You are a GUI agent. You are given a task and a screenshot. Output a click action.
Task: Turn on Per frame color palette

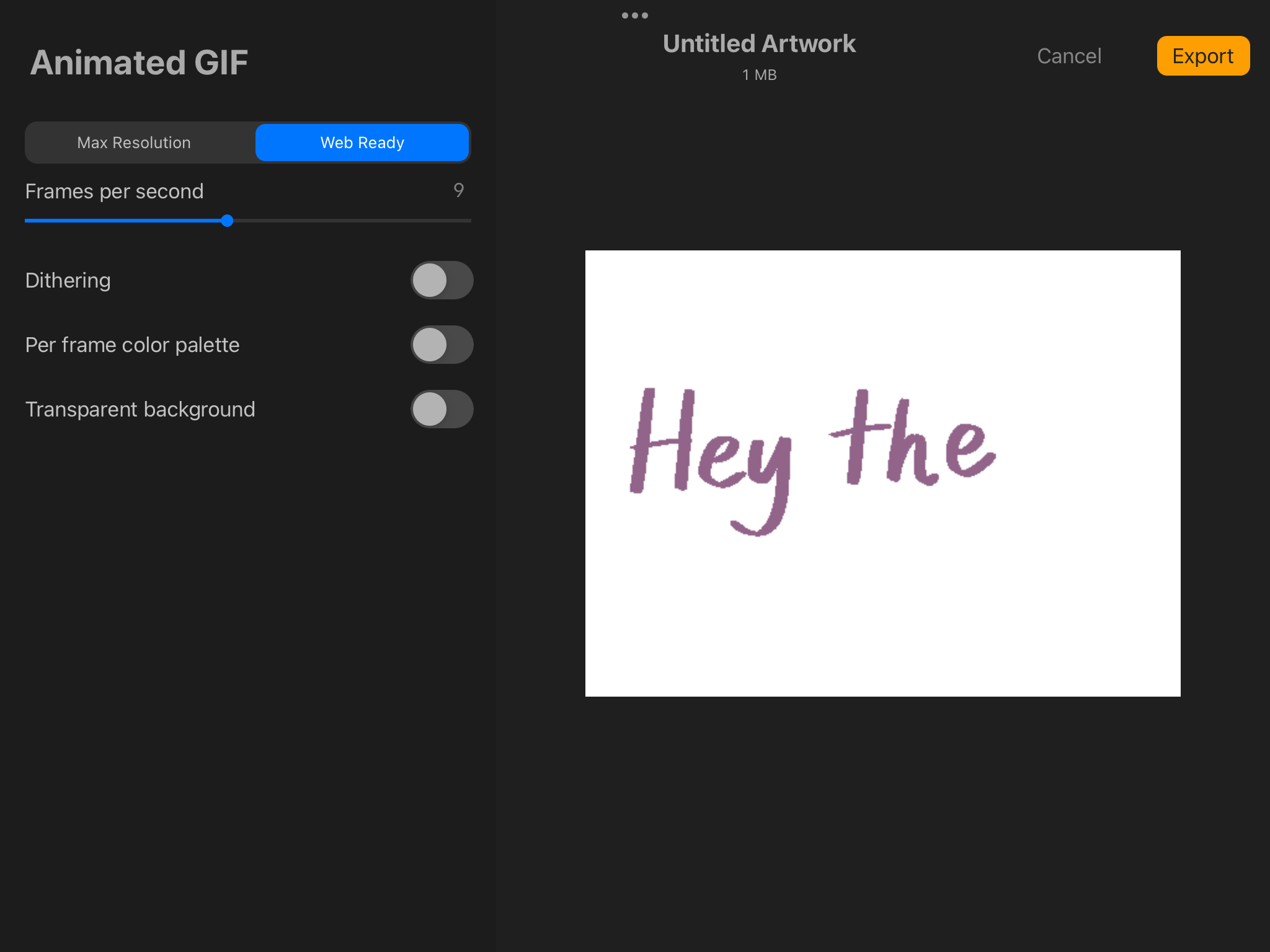(442, 345)
